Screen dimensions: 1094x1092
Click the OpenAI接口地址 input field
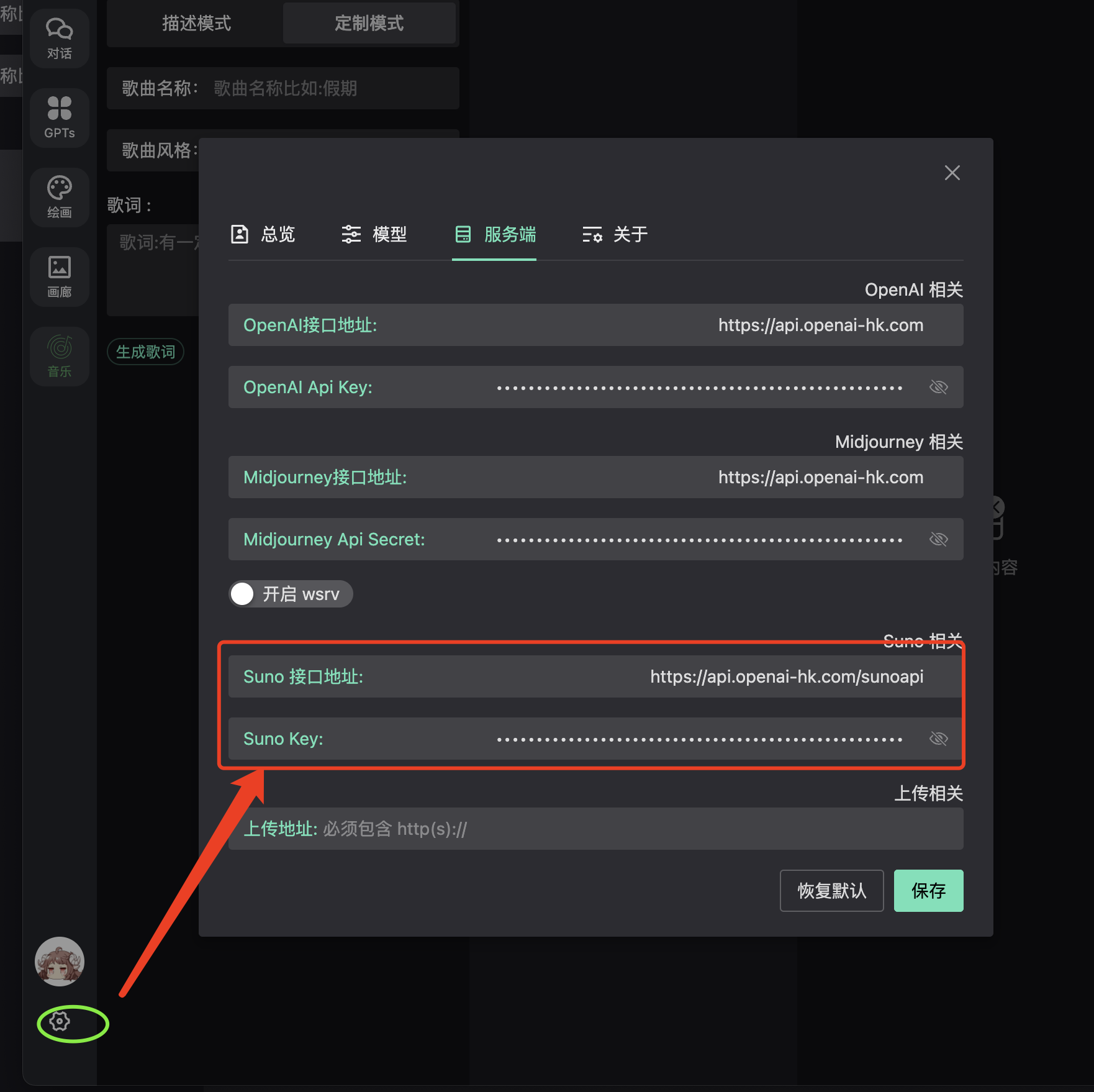click(x=596, y=325)
